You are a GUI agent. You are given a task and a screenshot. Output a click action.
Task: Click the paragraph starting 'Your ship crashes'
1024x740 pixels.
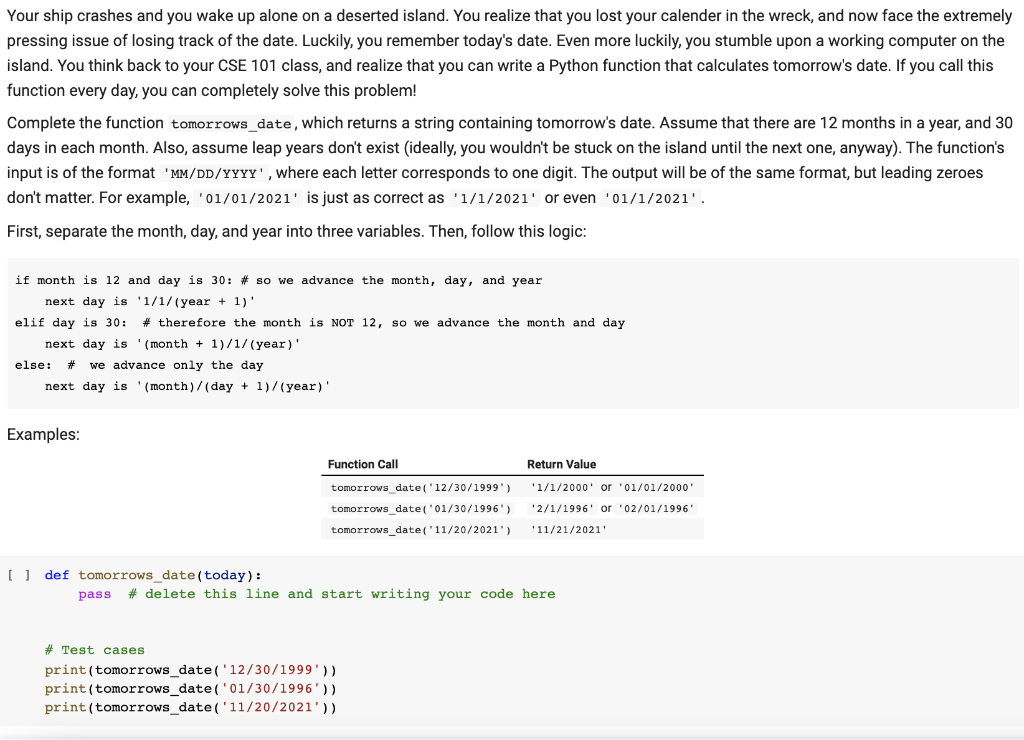[509, 54]
